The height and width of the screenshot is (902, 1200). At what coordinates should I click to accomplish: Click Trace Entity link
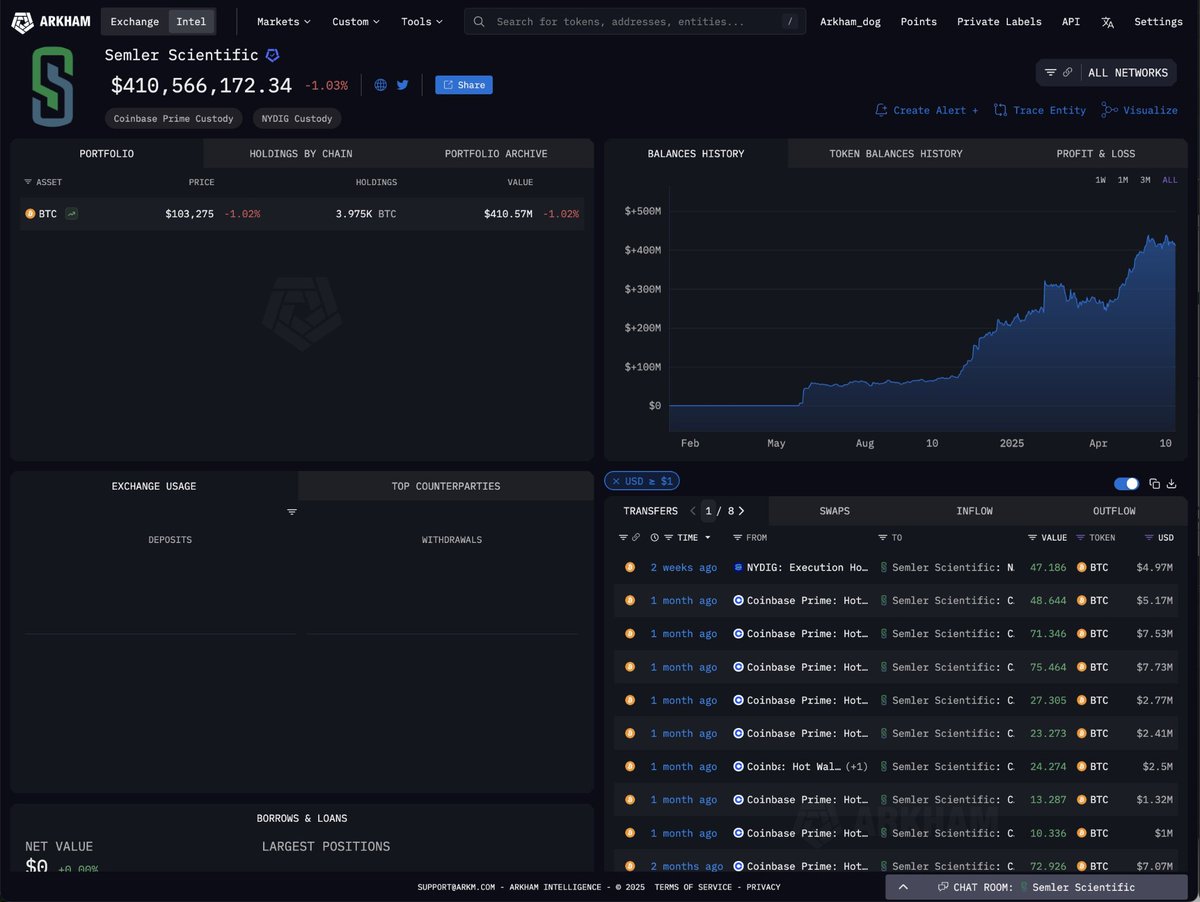pos(1040,110)
